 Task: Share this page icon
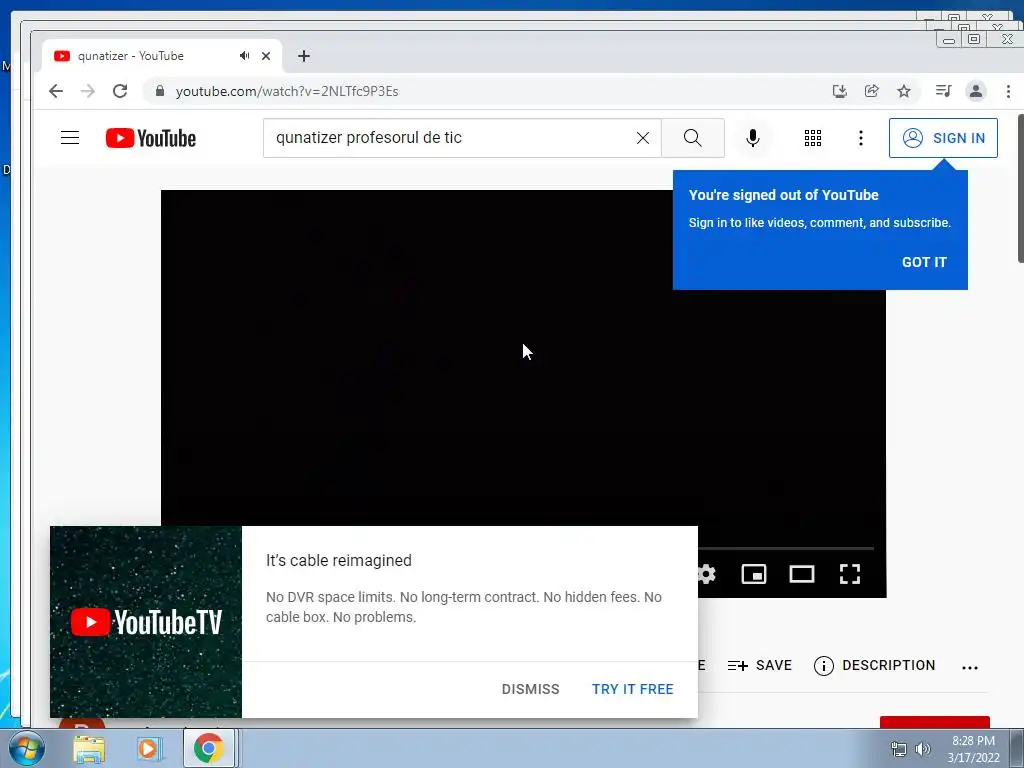click(x=872, y=91)
